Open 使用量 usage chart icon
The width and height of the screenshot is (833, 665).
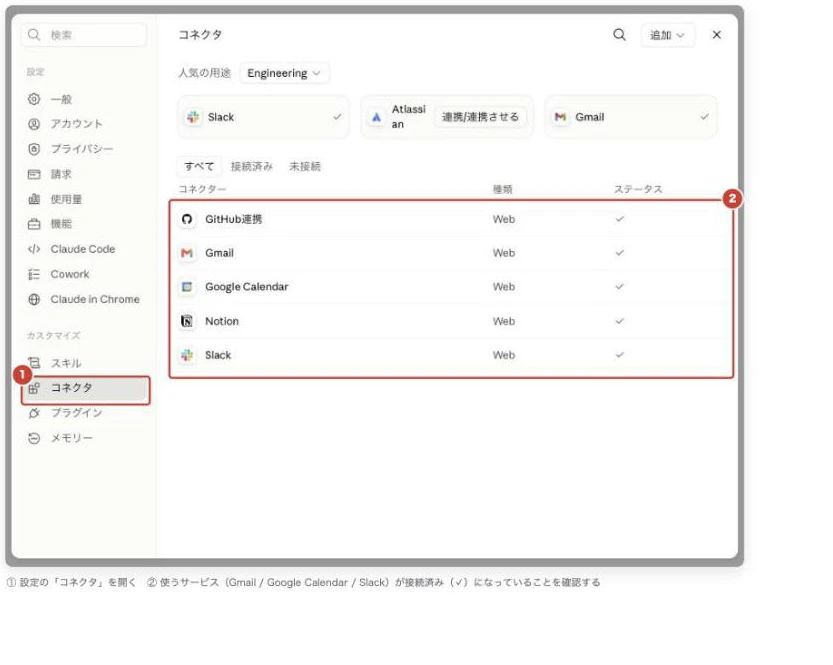click(x=34, y=199)
